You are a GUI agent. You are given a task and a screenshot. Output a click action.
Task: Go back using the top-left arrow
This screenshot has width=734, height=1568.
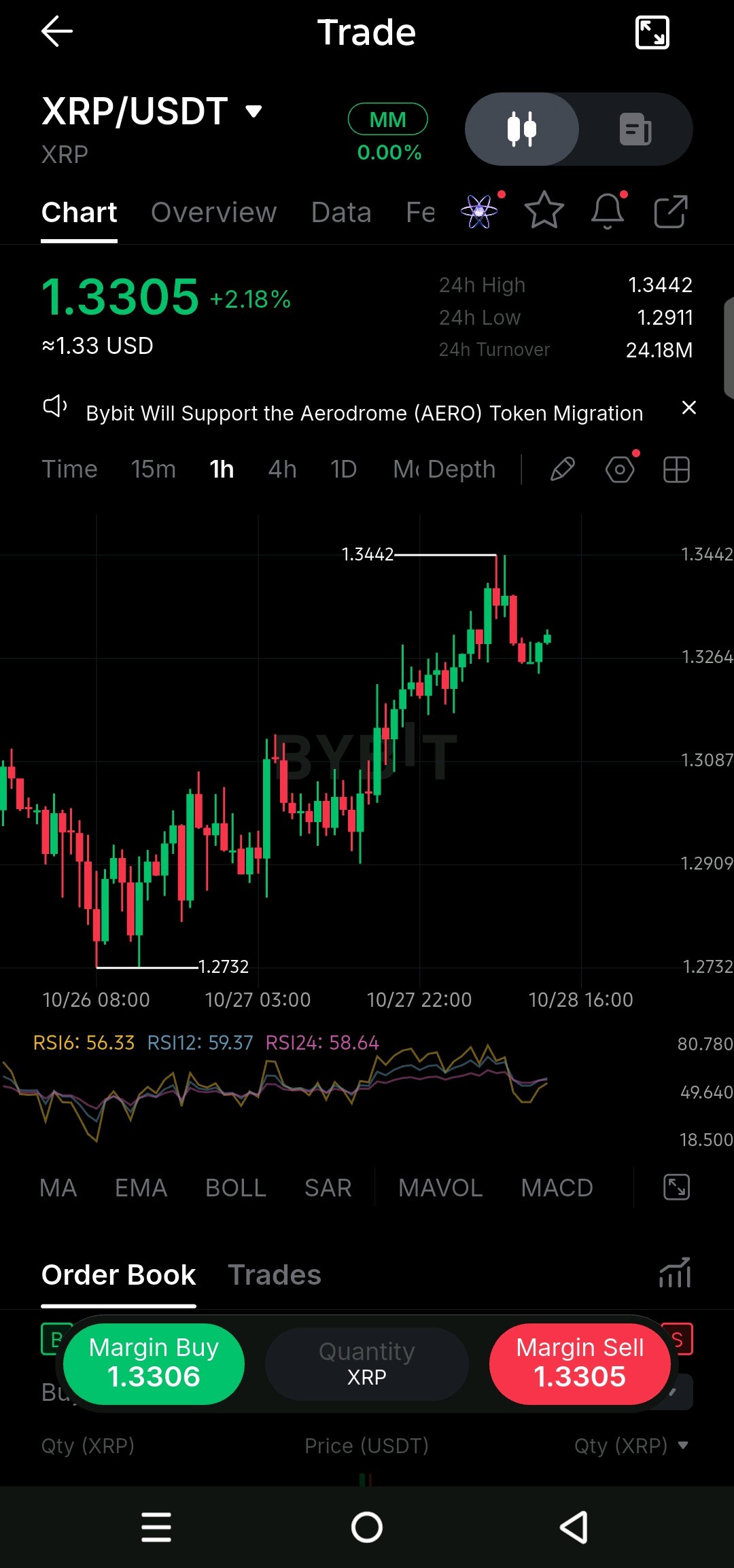[57, 32]
